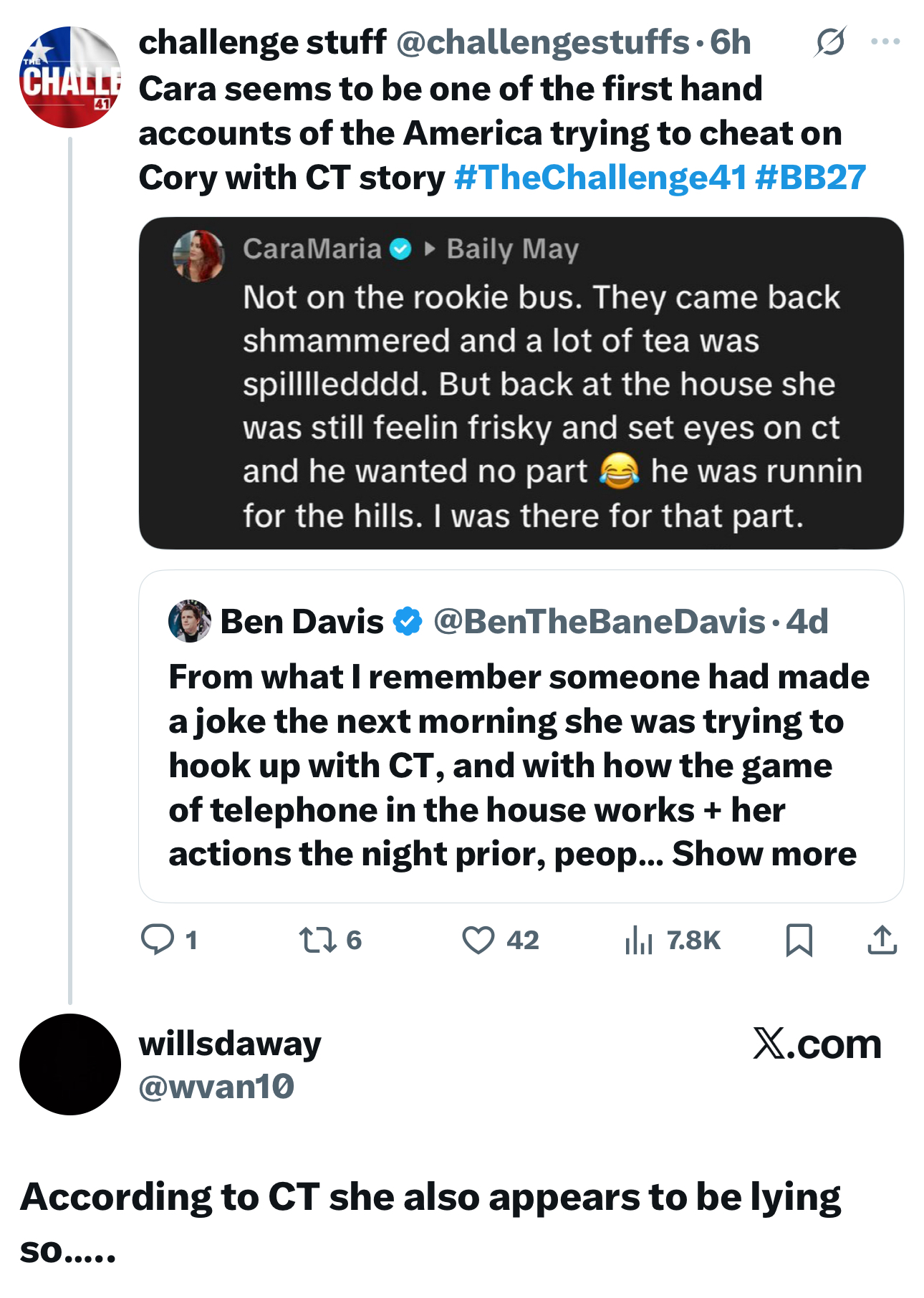Click the @BenTheBaneDavis handle
Screen dimensions: 924x1298
click(600, 622)
